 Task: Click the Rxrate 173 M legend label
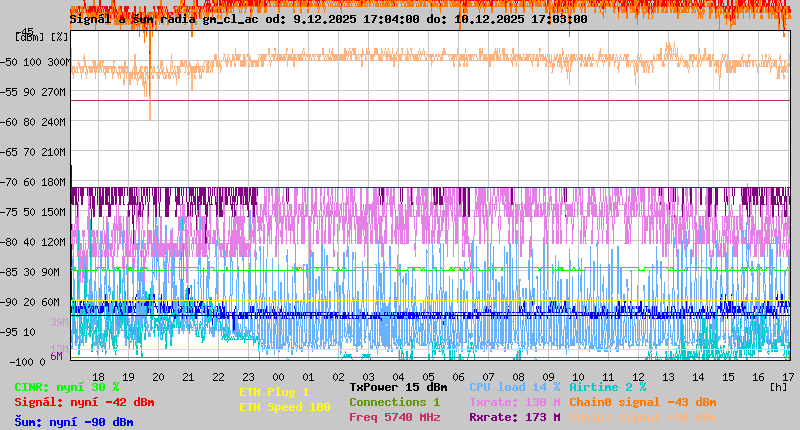coord(514,417)
